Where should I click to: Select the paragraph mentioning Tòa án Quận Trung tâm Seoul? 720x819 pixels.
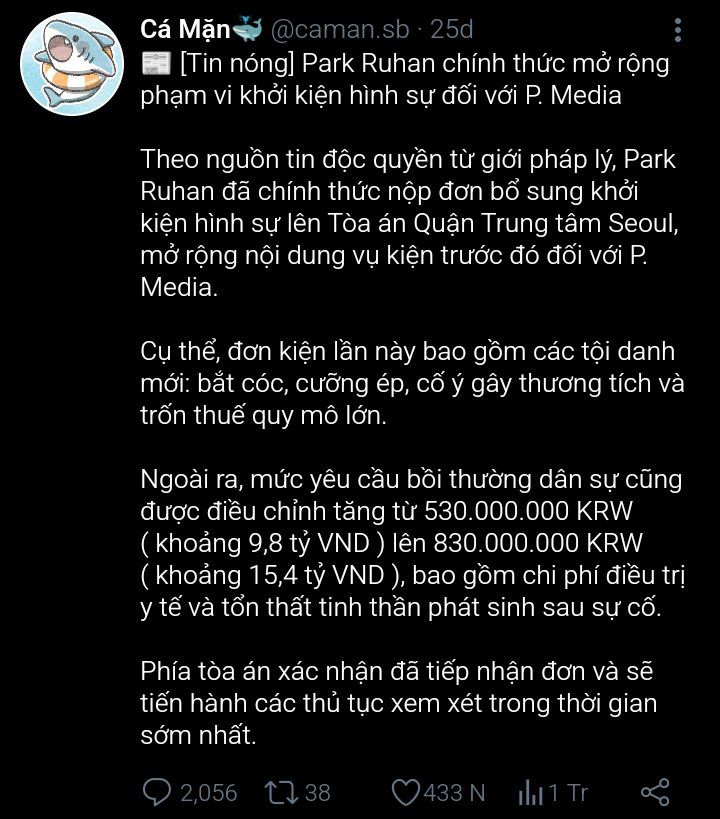(x=409, y=223)
